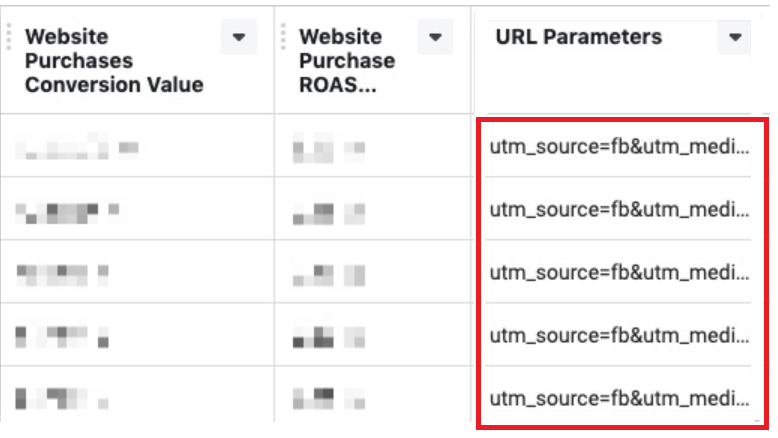Select the third row's utm_source URL parameters cell

point(619,273)
